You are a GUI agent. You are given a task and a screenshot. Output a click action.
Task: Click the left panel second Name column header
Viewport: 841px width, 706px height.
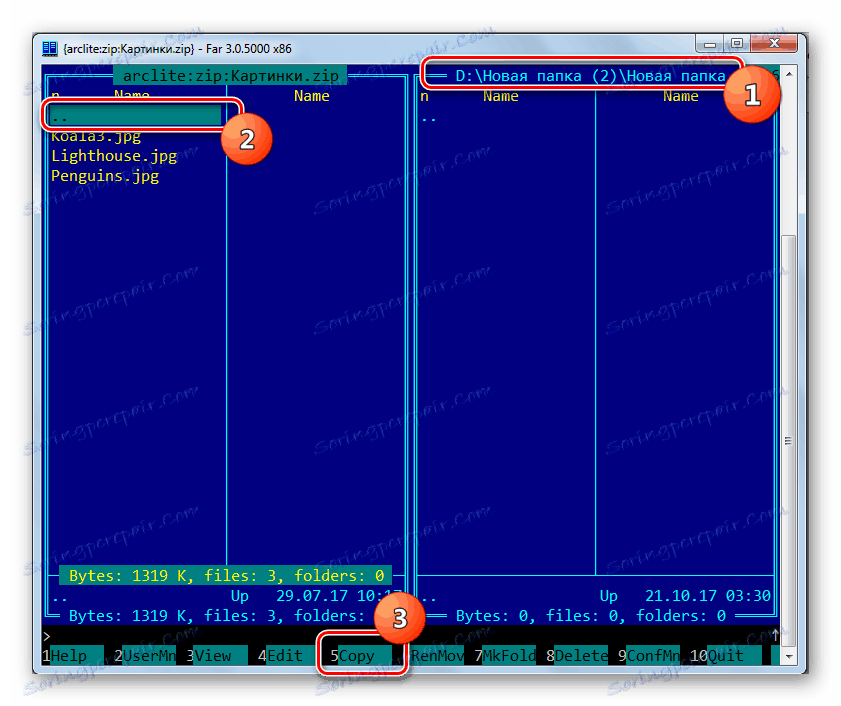[x=312, y=96]
